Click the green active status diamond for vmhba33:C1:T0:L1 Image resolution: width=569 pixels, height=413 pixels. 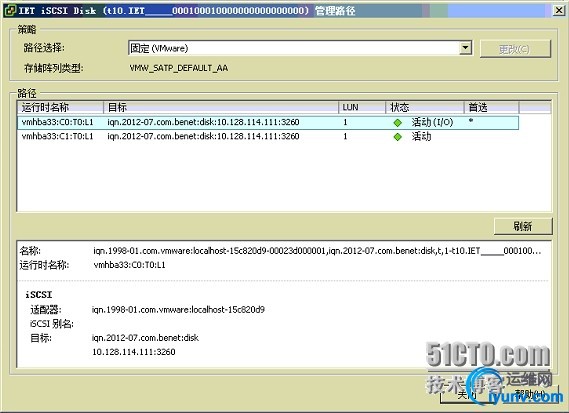coord(398,137)
